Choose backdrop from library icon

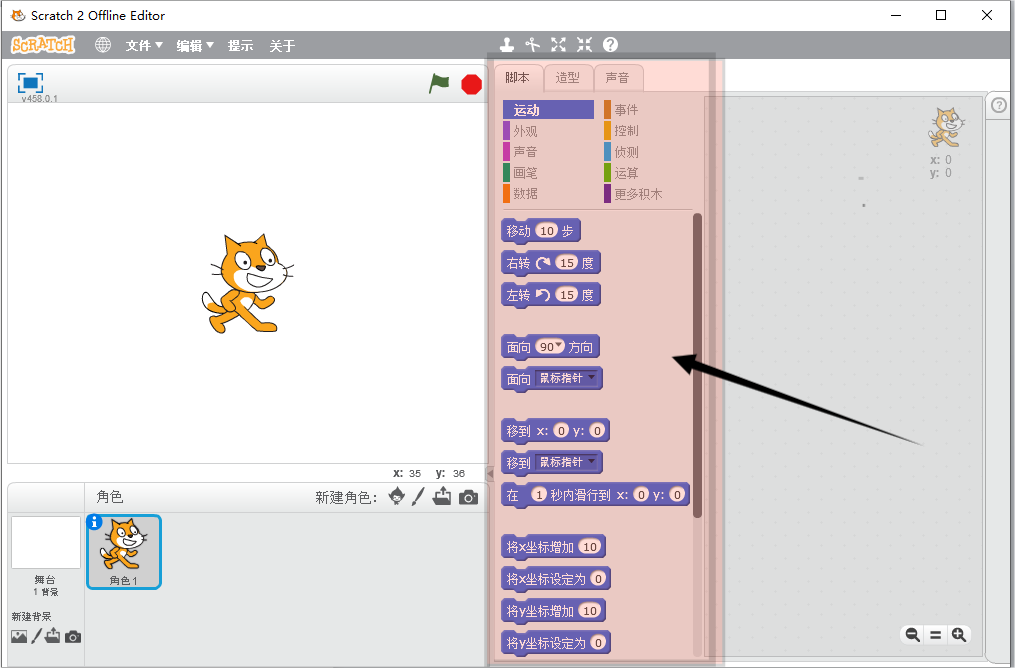19,637
